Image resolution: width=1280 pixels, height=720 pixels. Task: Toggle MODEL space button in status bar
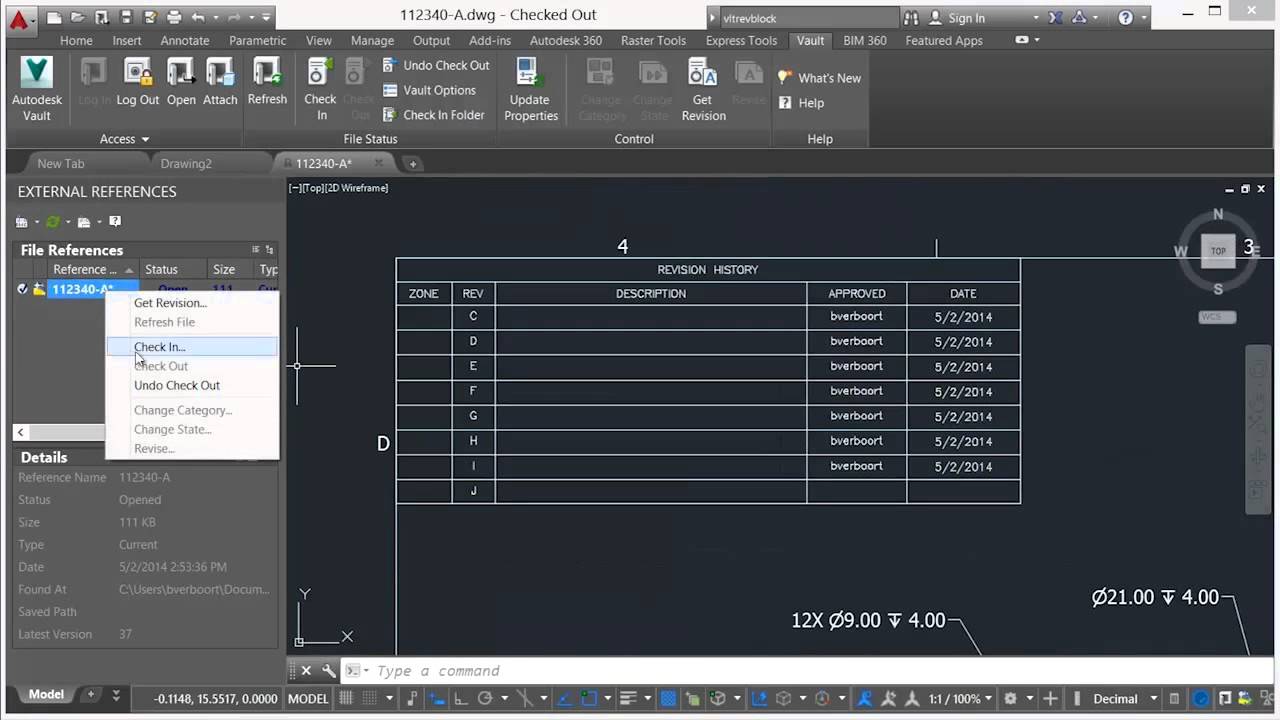pyautogui.click(x=308, y=698)
